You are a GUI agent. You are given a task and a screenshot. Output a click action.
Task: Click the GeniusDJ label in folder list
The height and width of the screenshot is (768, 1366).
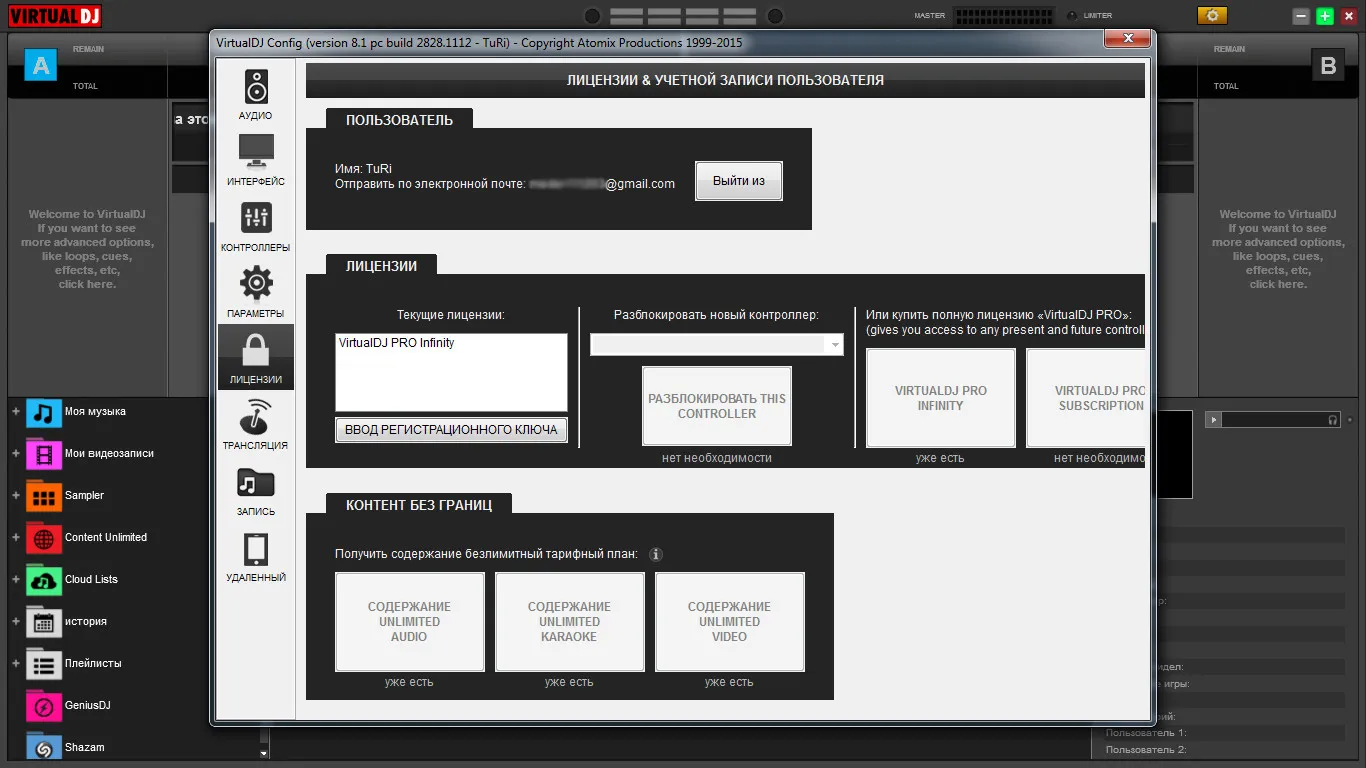click(x=88, y=706)
